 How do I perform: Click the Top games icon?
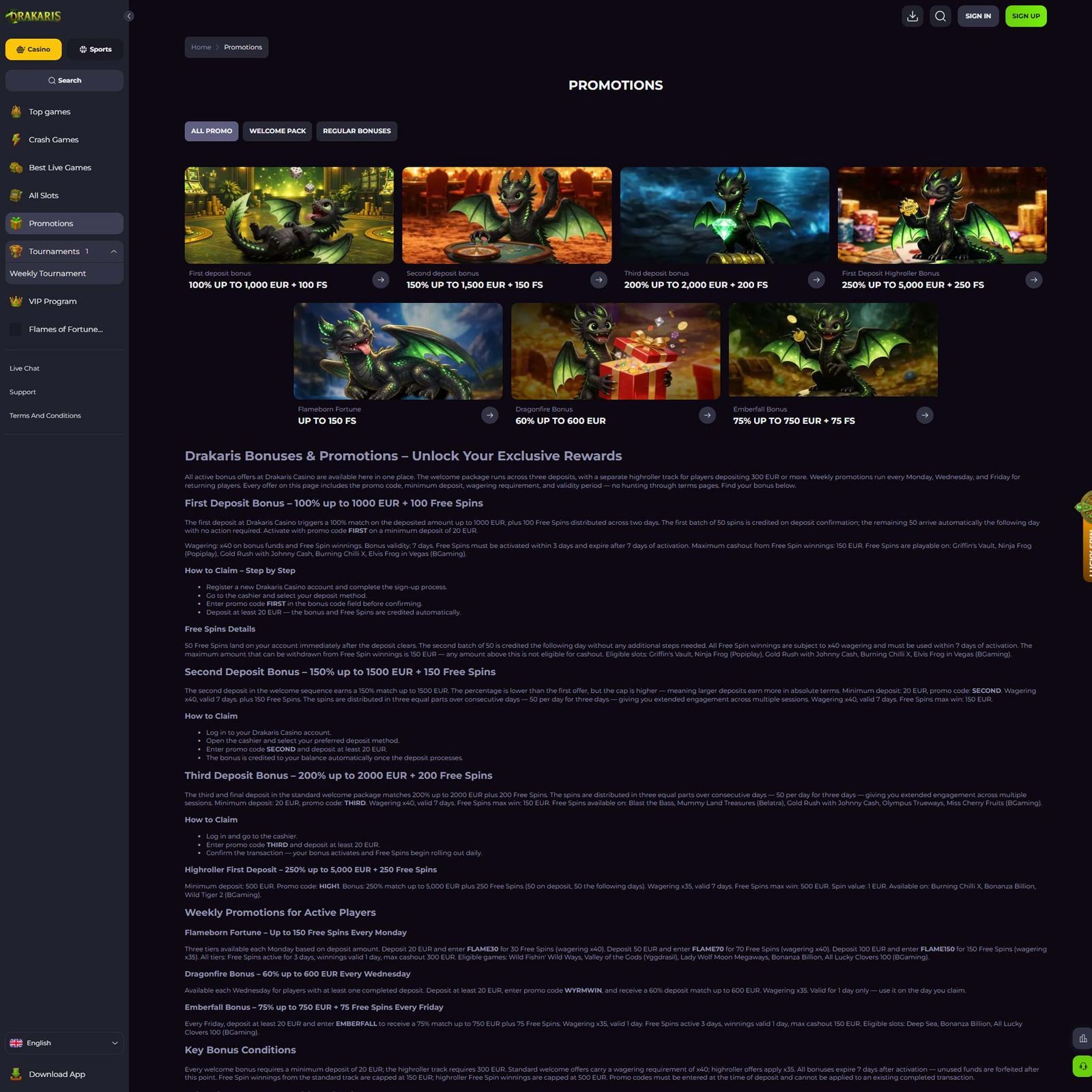(16, 112)
